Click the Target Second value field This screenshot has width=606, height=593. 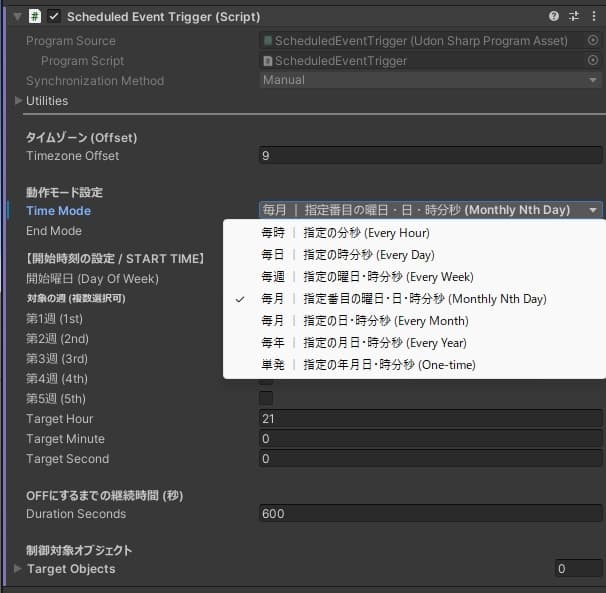(431, 459)
